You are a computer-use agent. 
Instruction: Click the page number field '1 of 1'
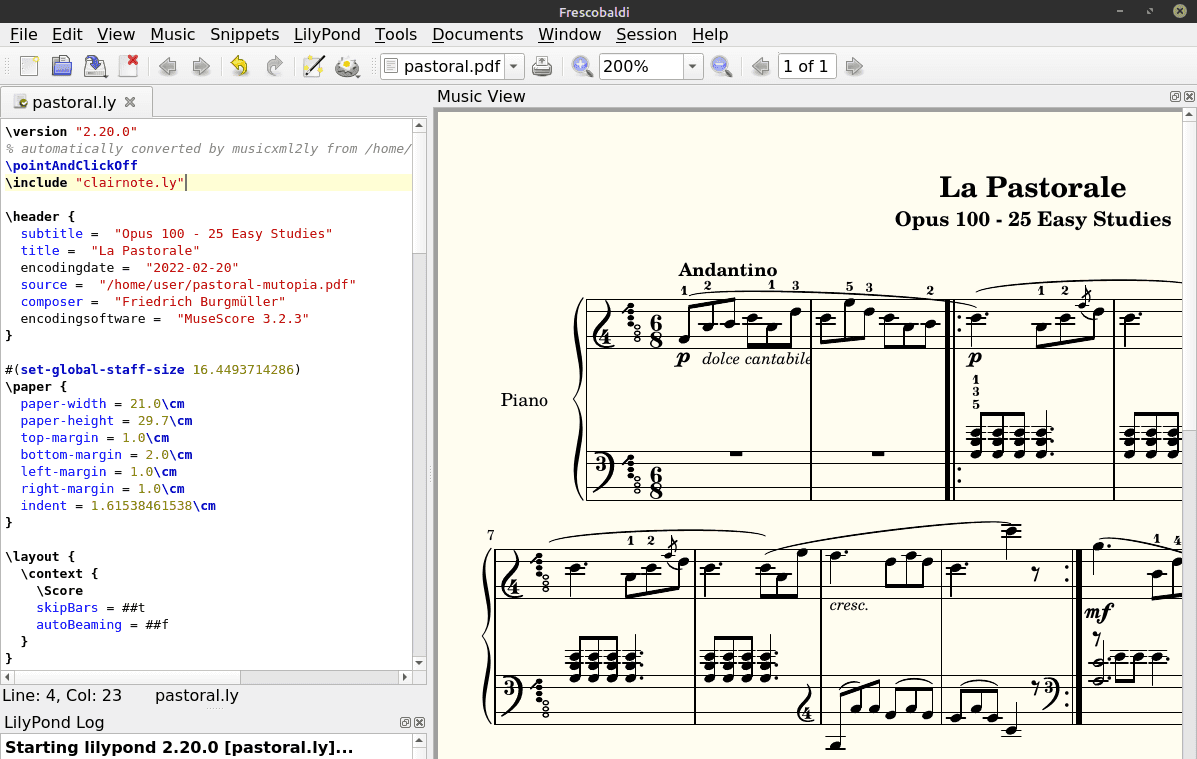[805, 67]
